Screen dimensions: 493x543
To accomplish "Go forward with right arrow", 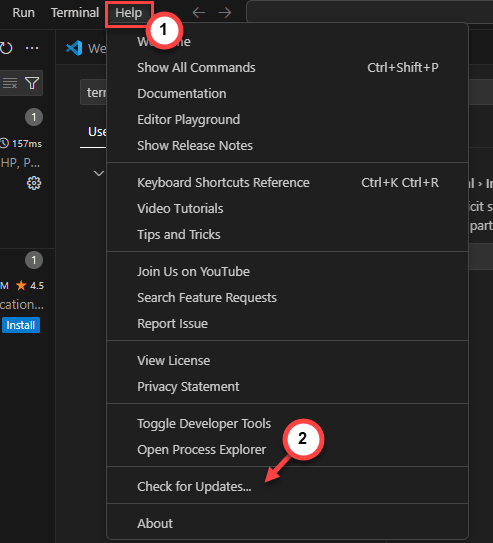I will pos(225,13).
